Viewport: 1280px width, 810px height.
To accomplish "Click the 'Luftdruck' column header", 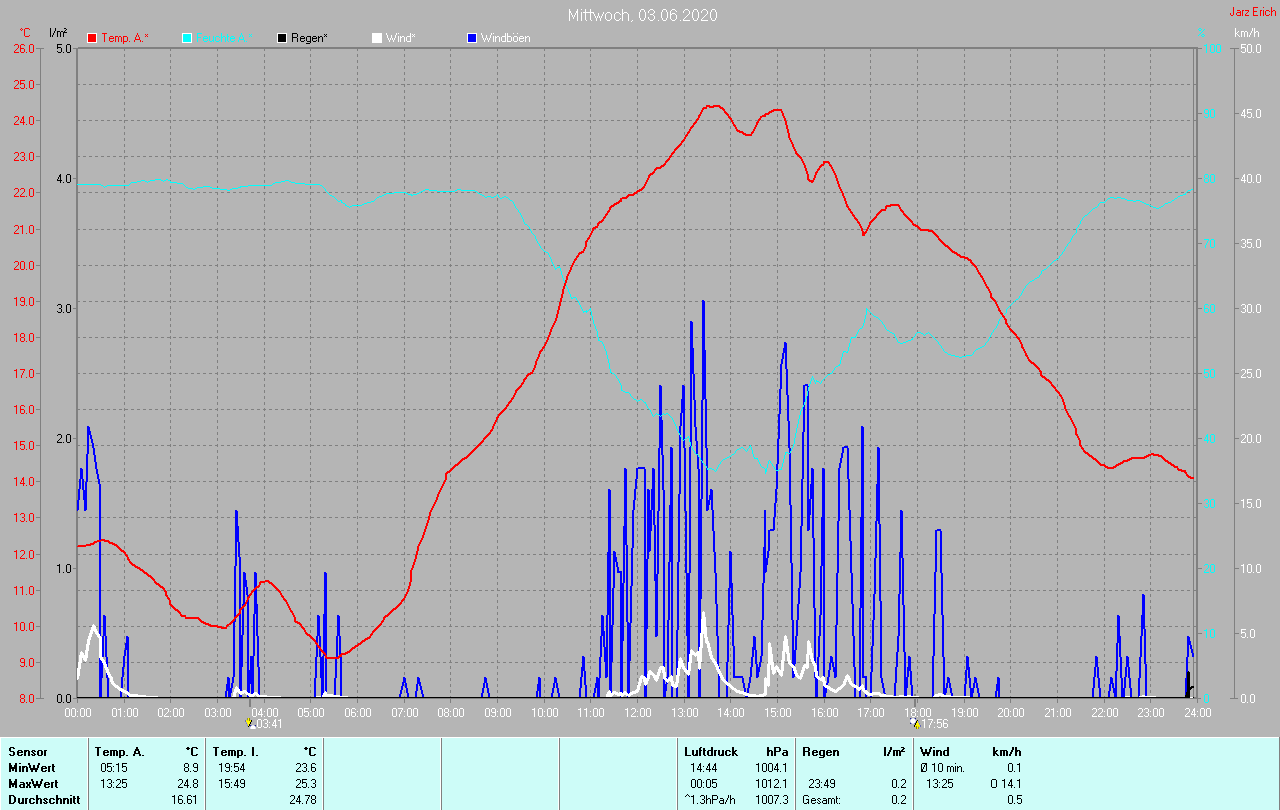I will (711, 751).
